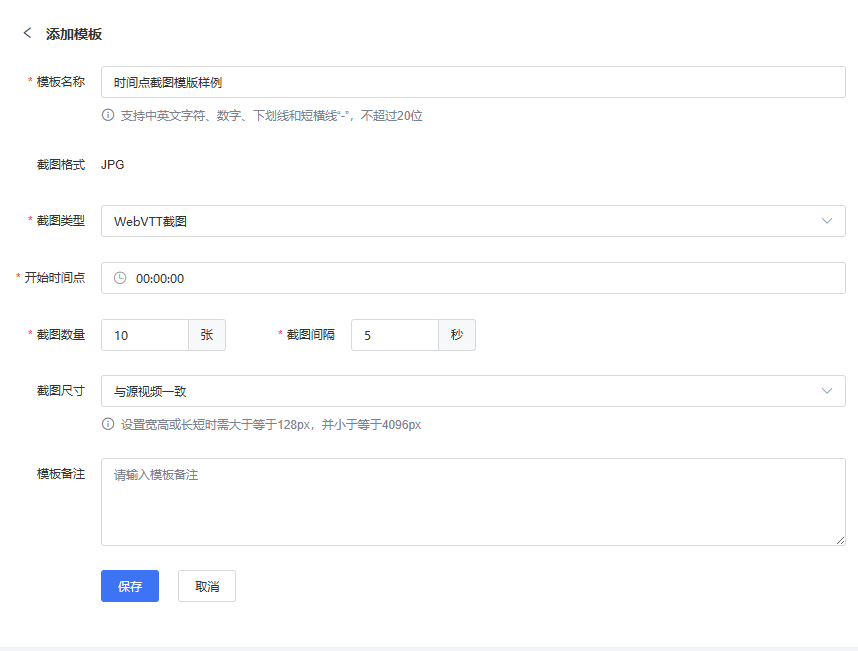Select the 截图数量 input containing 10
Viewport: 858px width, 651px height.
pyautogui.click(x=145, y=335)
